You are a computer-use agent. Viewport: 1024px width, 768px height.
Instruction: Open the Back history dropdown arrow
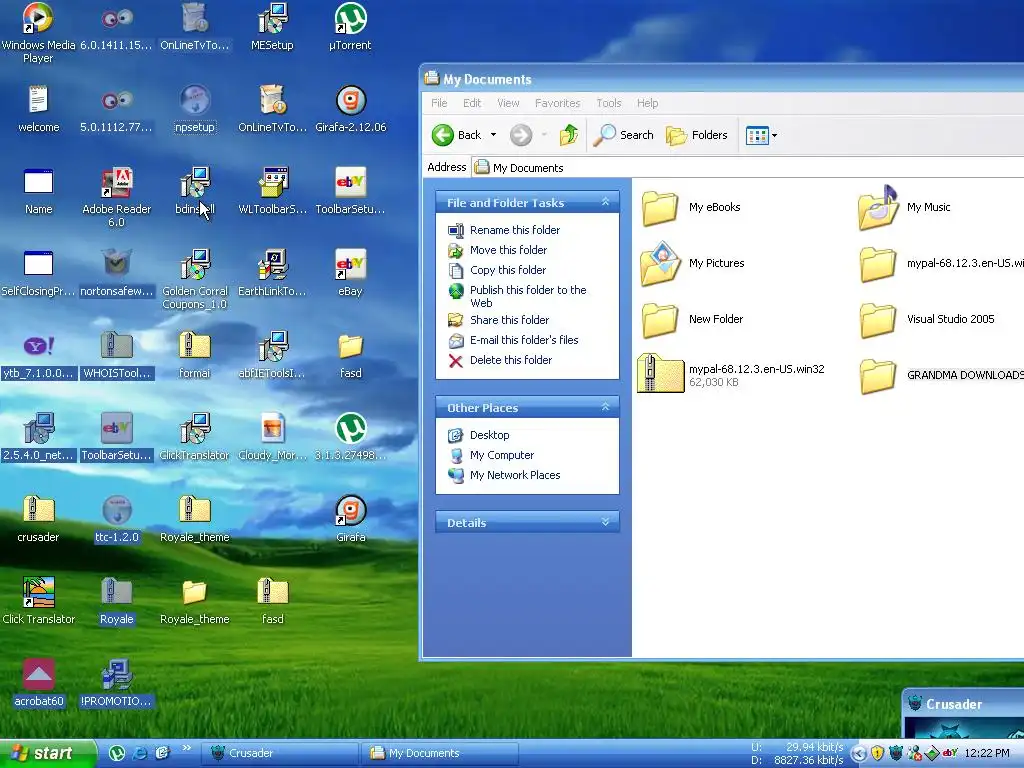point(493,135)
